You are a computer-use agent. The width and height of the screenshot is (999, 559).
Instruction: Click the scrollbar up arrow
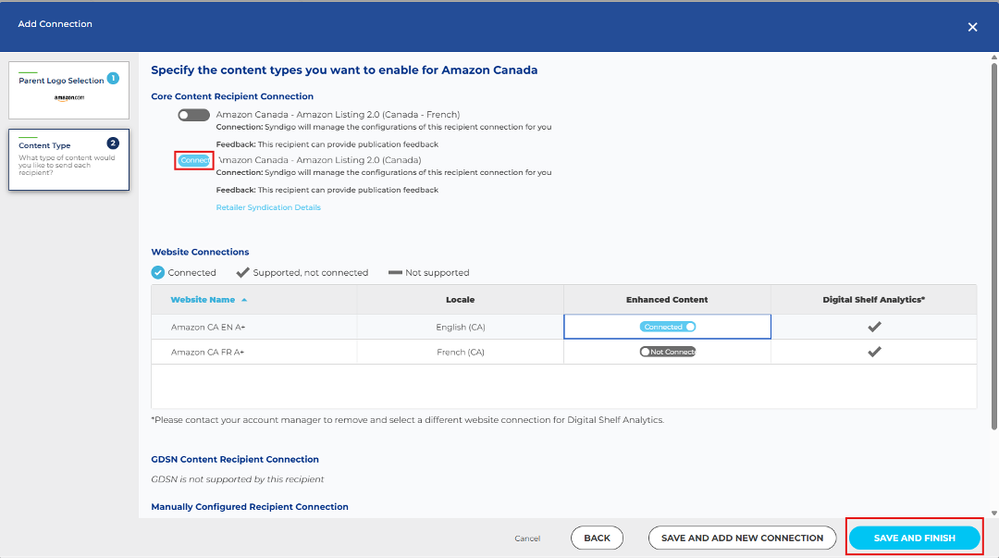point(994,57)
